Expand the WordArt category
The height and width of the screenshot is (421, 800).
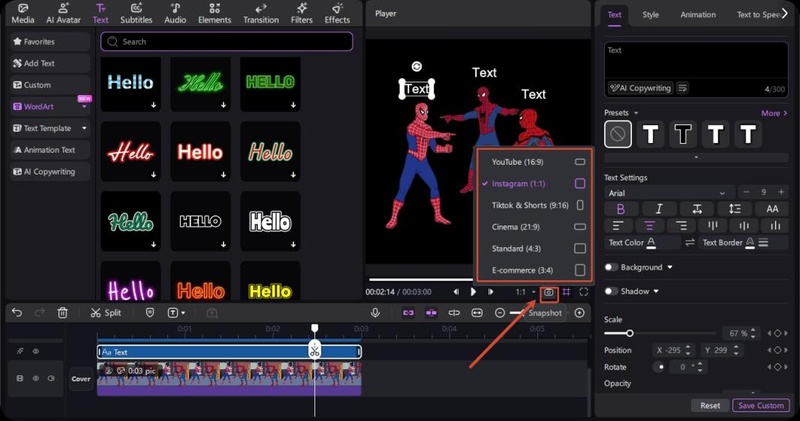pyautogui.click(x=85, y=107)
